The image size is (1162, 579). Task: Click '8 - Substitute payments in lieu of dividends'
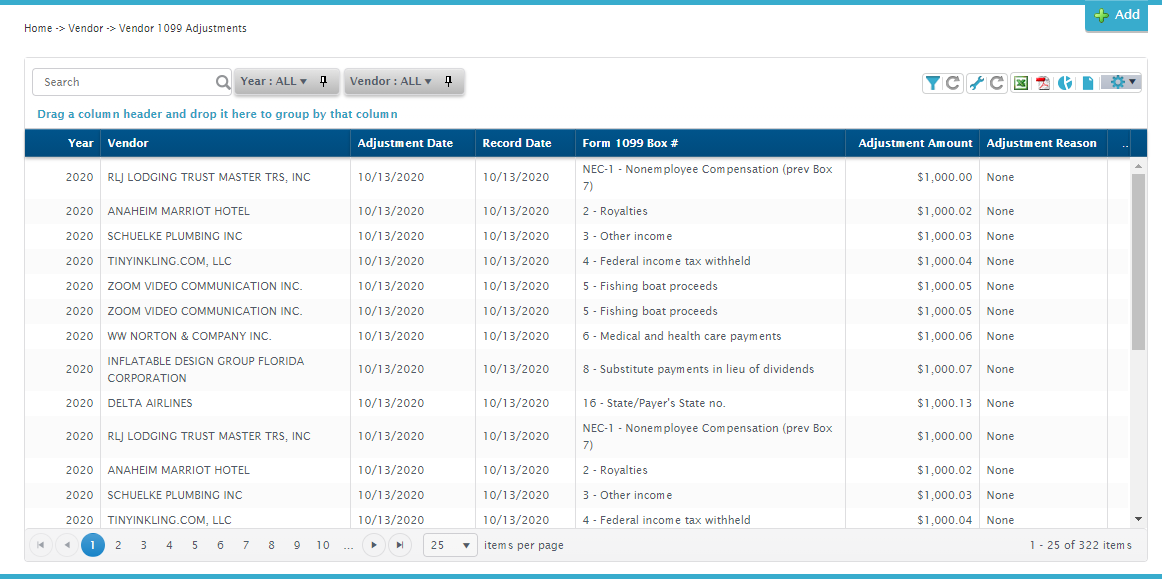698,369
